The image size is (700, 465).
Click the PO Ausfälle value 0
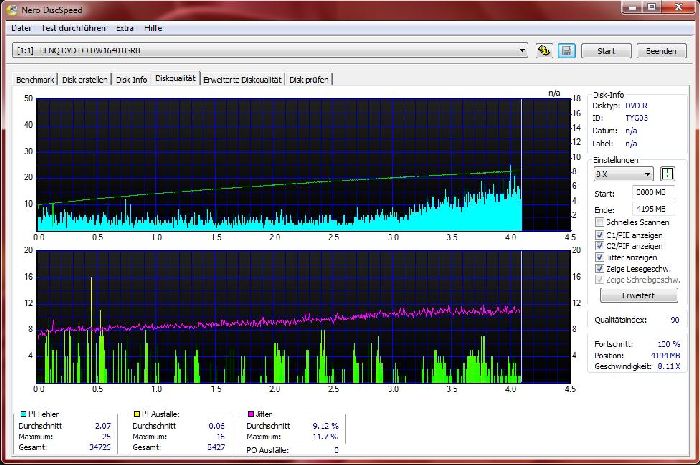tap(336, 450)
